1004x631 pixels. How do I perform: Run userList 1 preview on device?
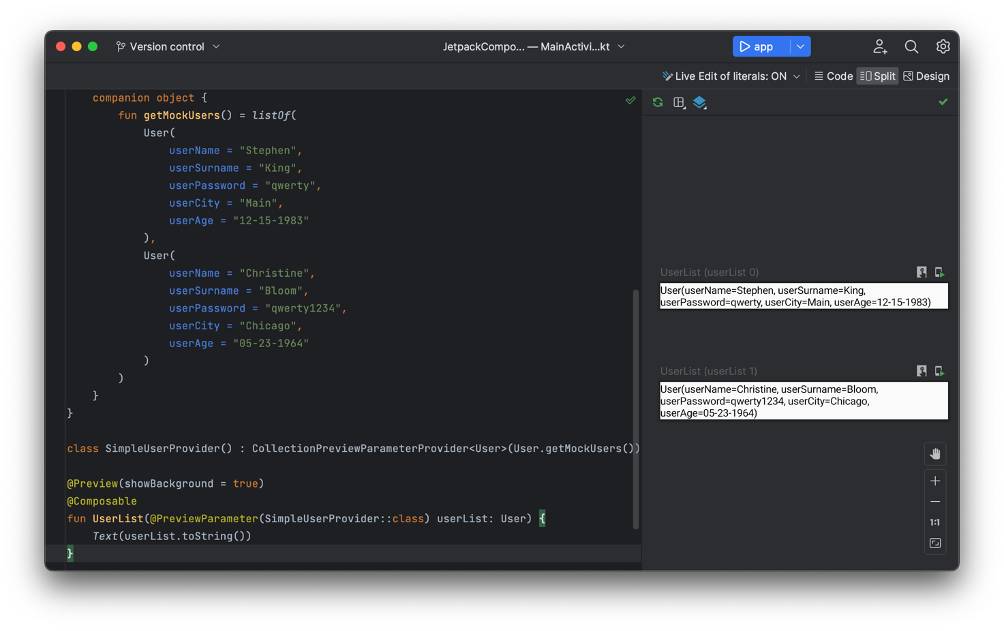coord(939,371)
